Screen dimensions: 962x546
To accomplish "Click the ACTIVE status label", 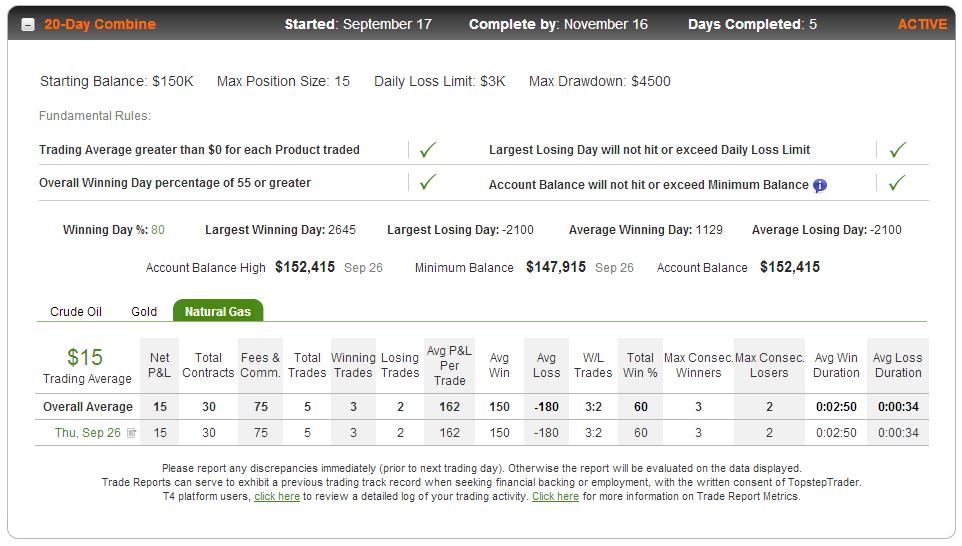I will [922, 25].
